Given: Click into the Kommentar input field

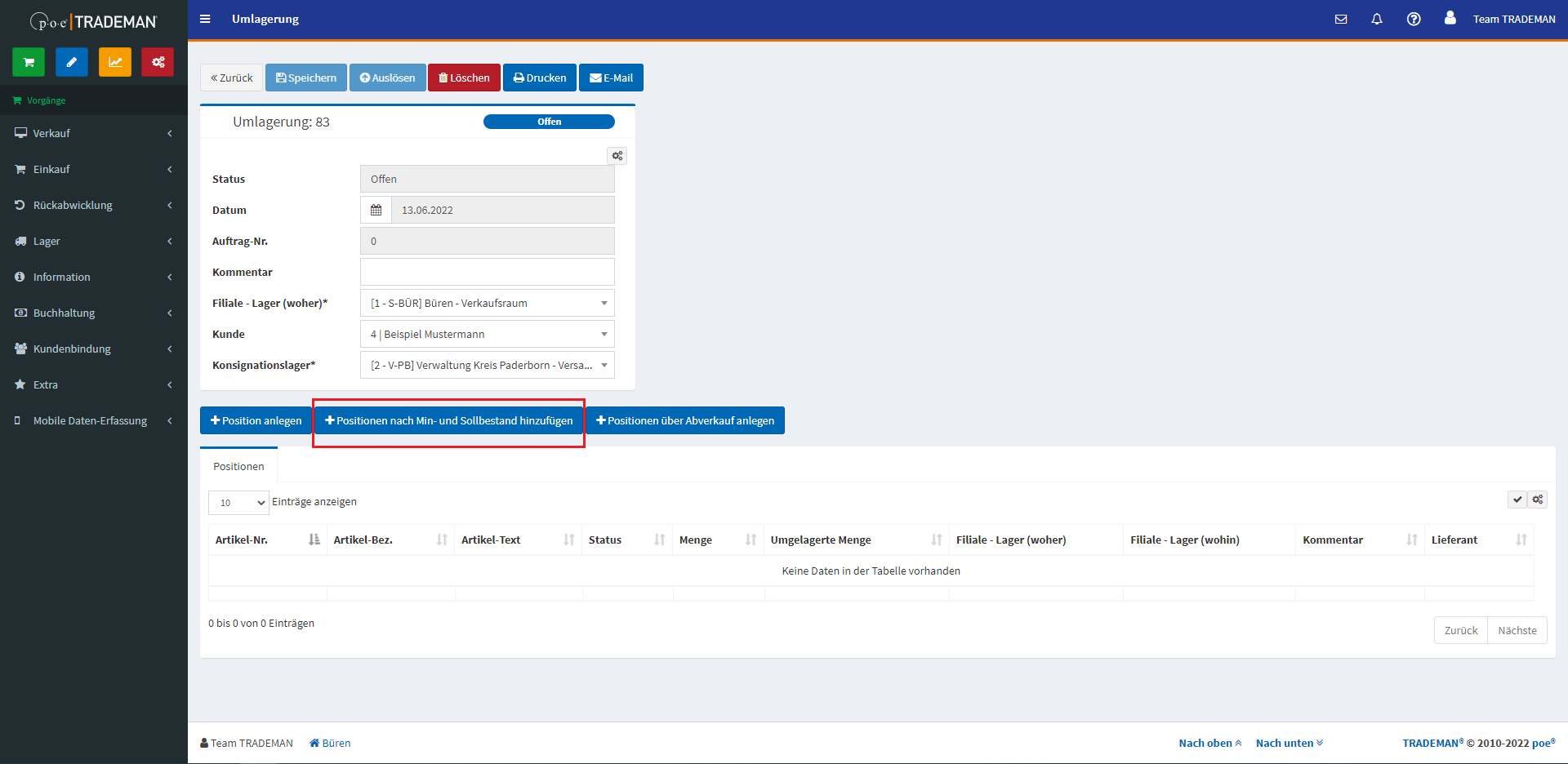Looking at the screenshot, I should coord(487,272).
